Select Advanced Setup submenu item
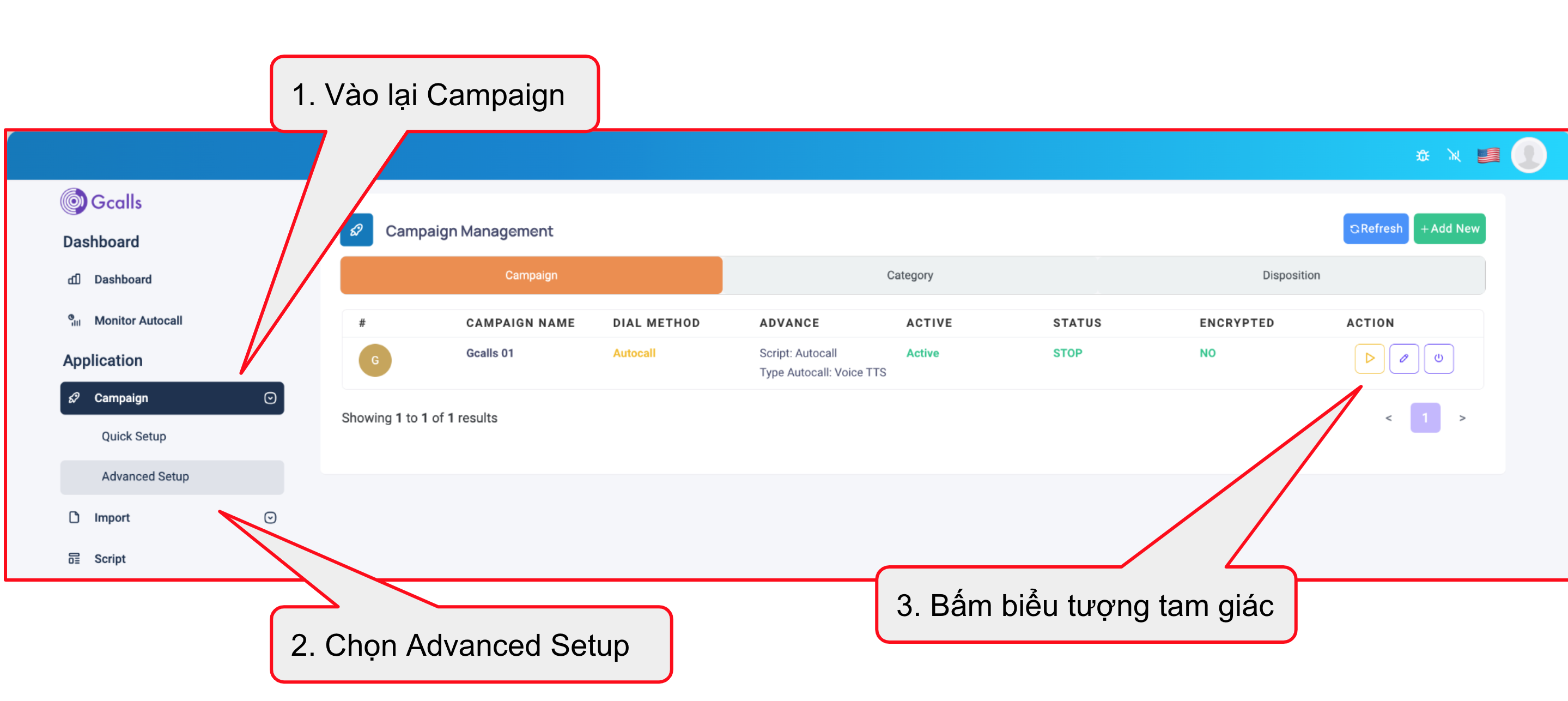Viewport: 1568px width, 701px height. coord(145,476)
